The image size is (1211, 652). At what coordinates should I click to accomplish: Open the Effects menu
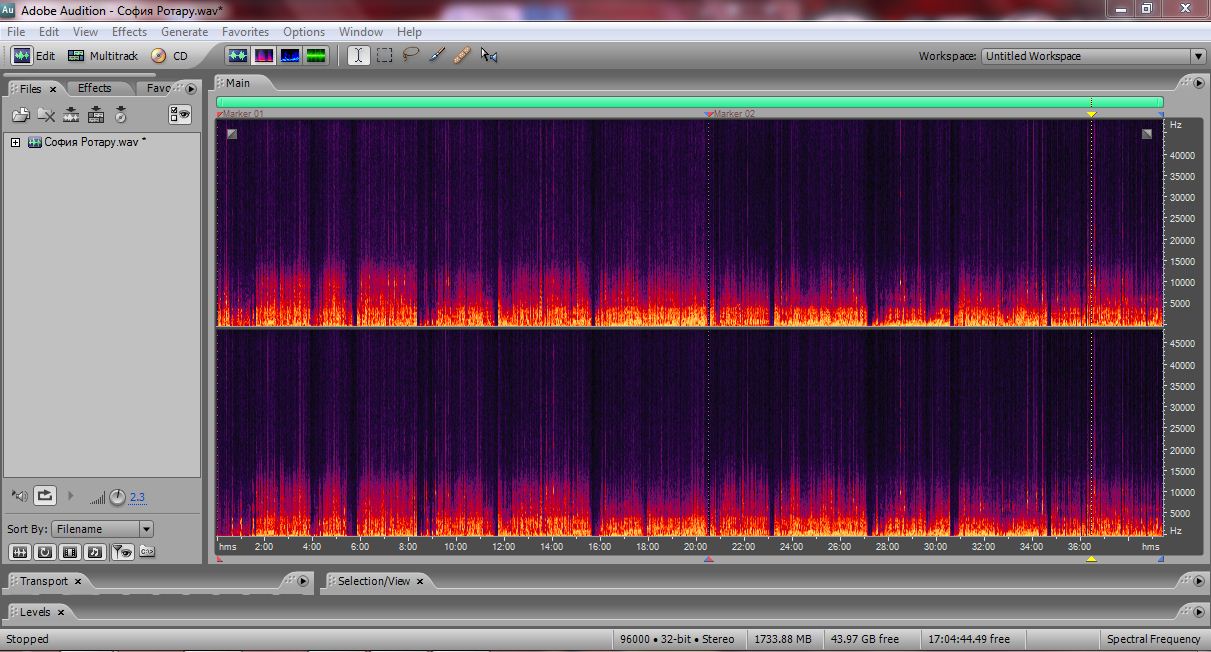coord(129,32)
